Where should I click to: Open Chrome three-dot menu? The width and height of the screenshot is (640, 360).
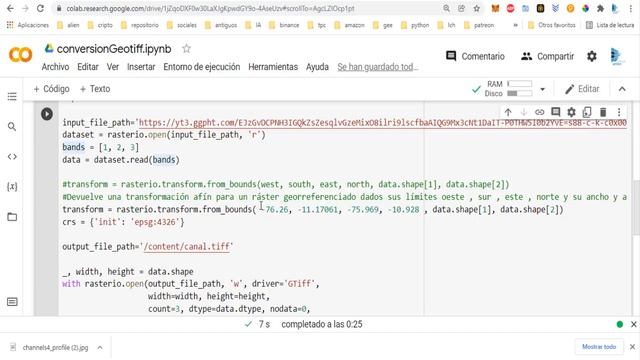click(x=631, y=9)
